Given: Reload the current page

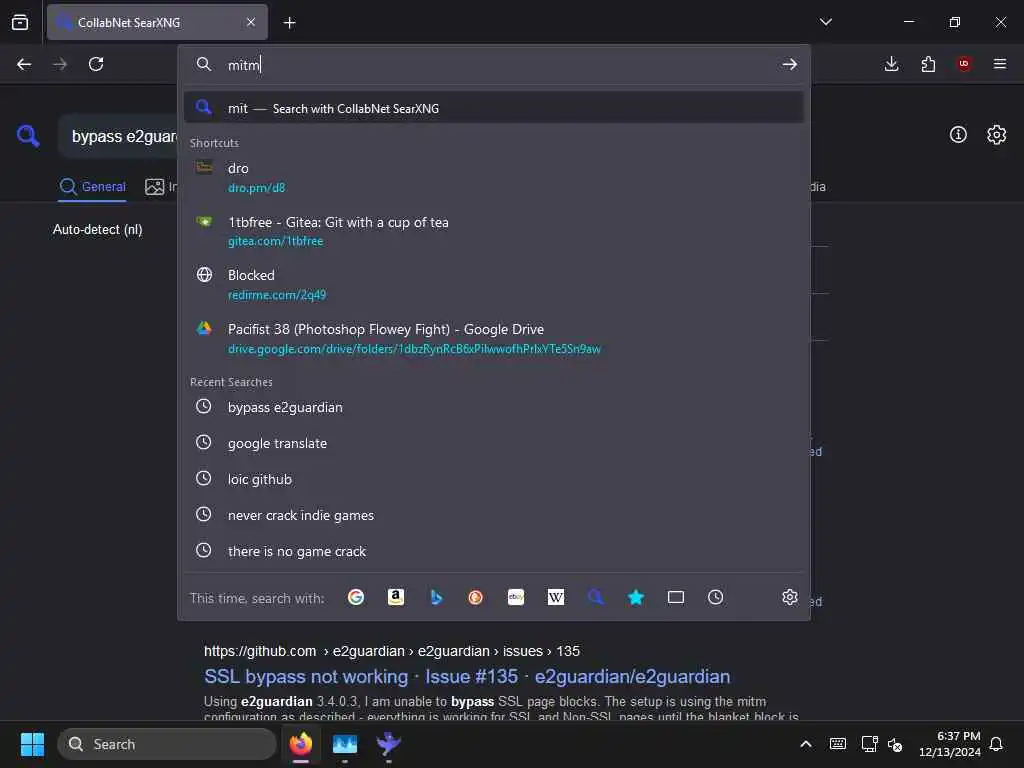Looking at the screenshot, I should (x=96, y=64).
